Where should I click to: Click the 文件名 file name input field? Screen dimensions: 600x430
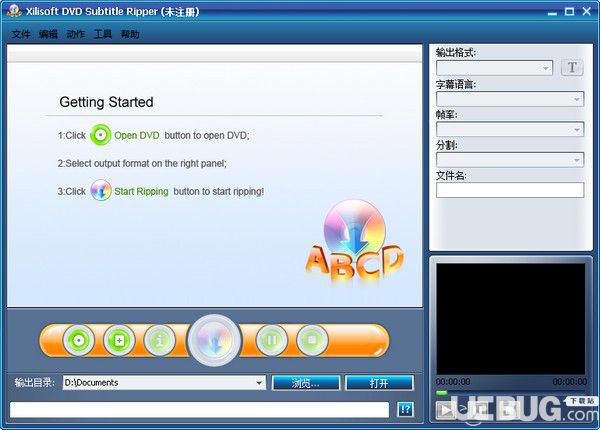[x=510, y=190]
